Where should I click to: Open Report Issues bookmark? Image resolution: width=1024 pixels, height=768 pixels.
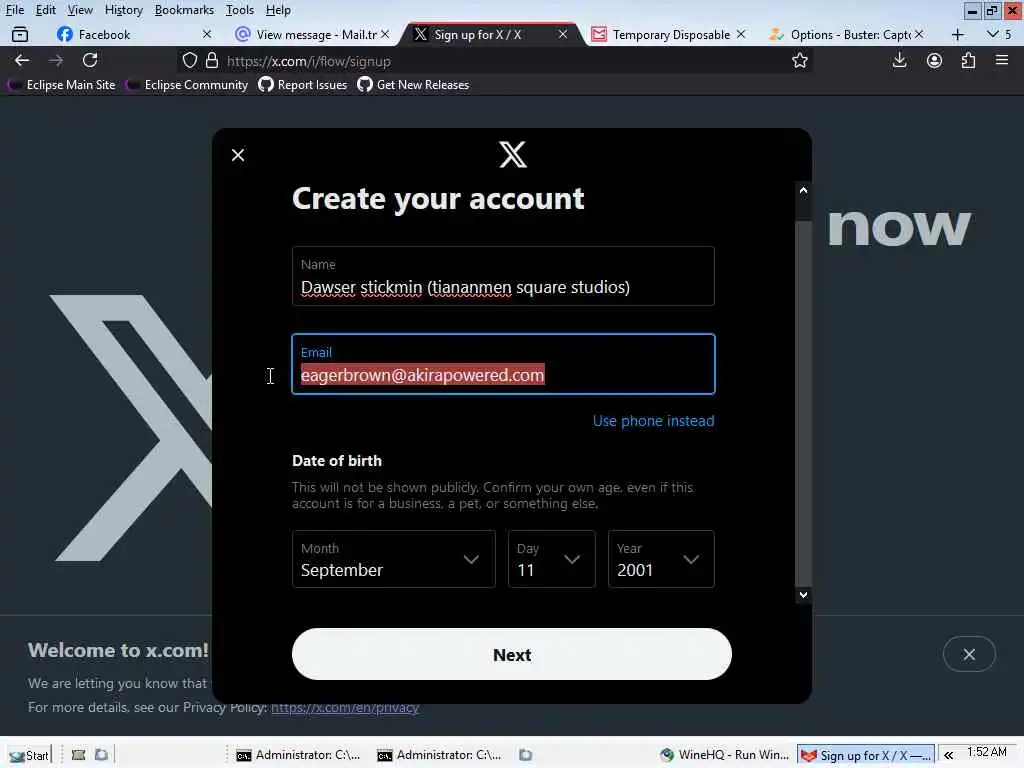pos(302,85)
